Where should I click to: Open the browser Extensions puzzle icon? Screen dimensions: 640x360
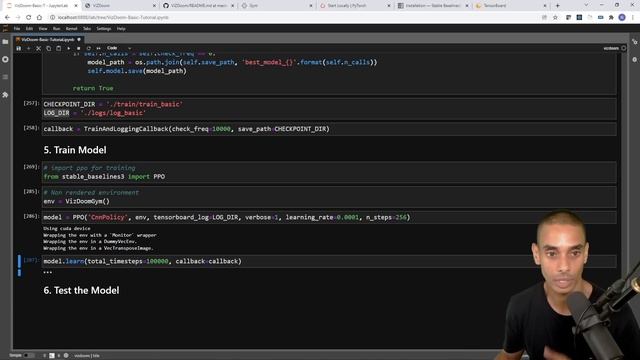click(611, 18)
